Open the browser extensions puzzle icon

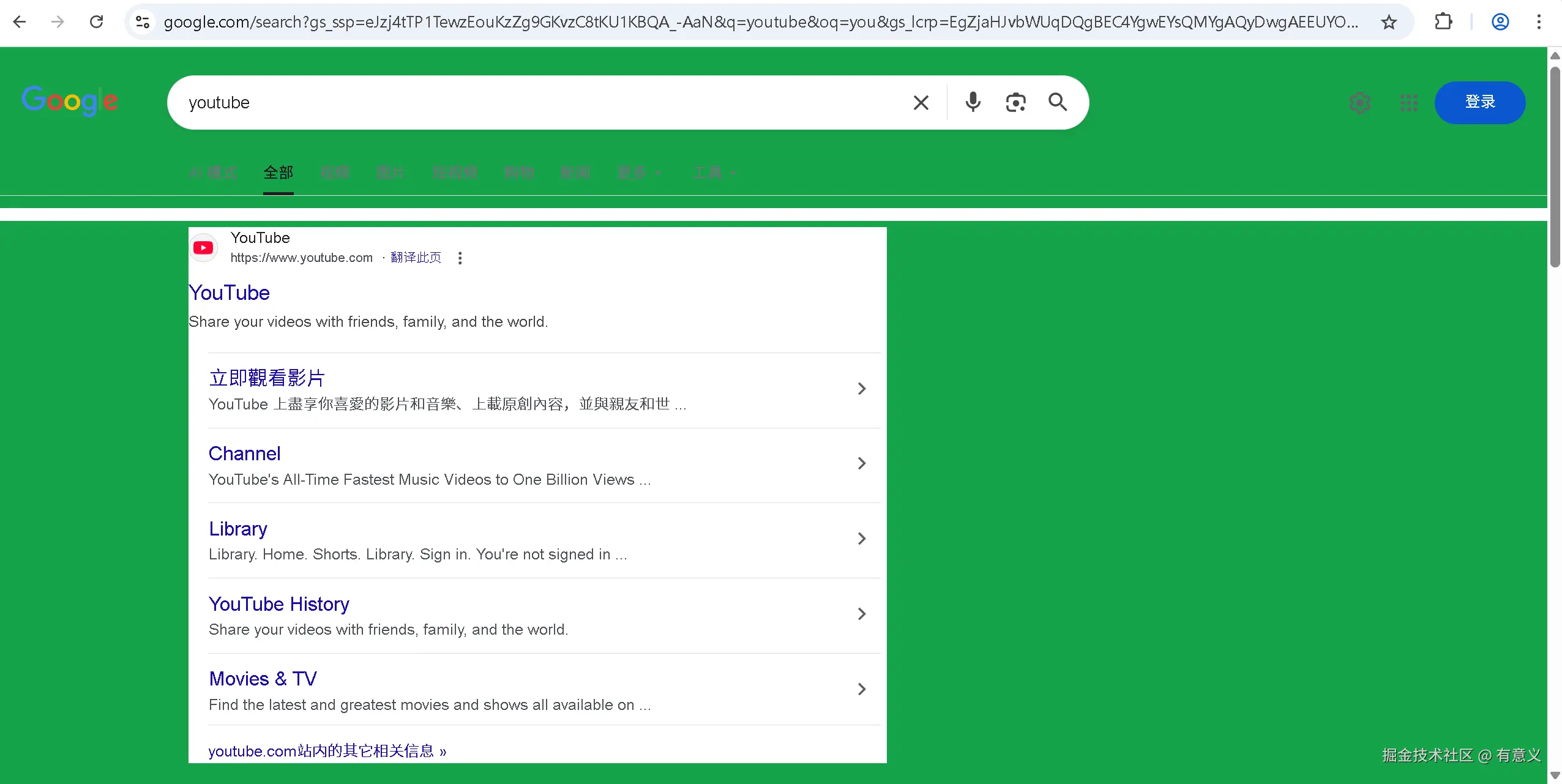(x=1443, y=23)
